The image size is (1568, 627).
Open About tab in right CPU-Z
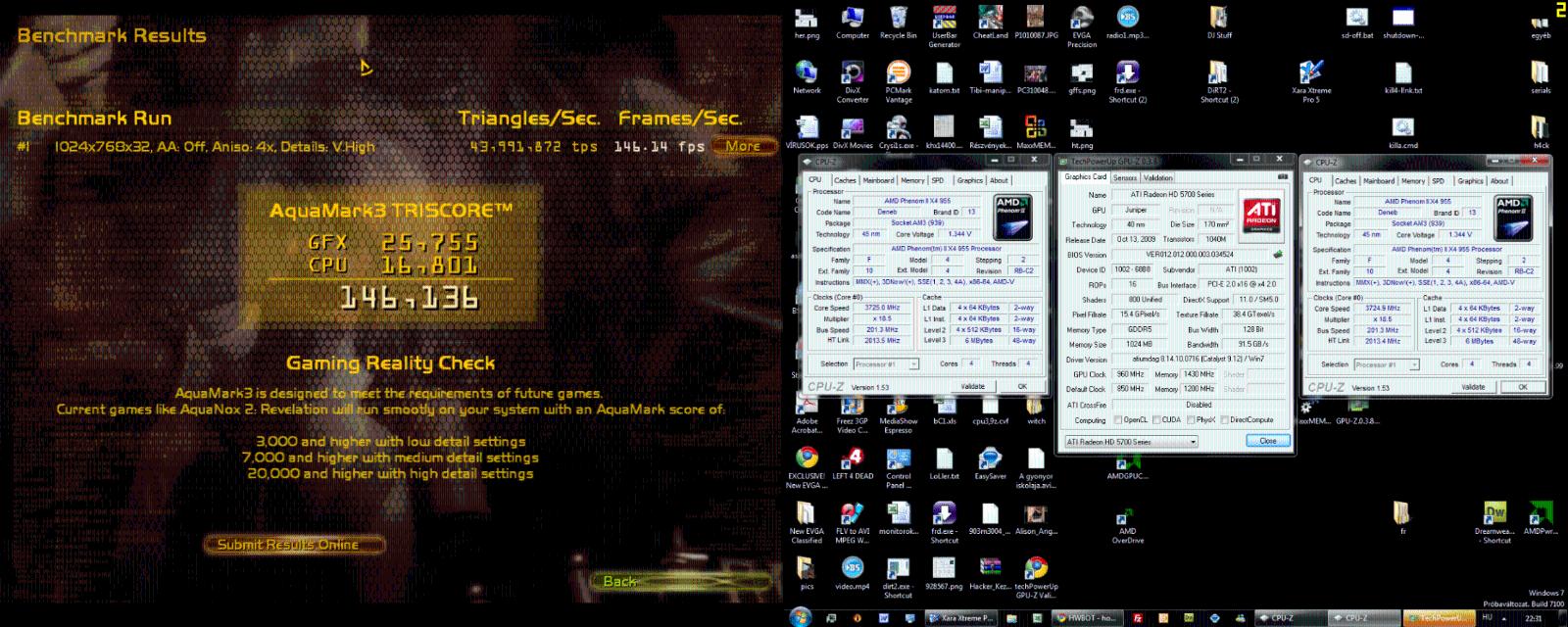[x=1499, y=180]
